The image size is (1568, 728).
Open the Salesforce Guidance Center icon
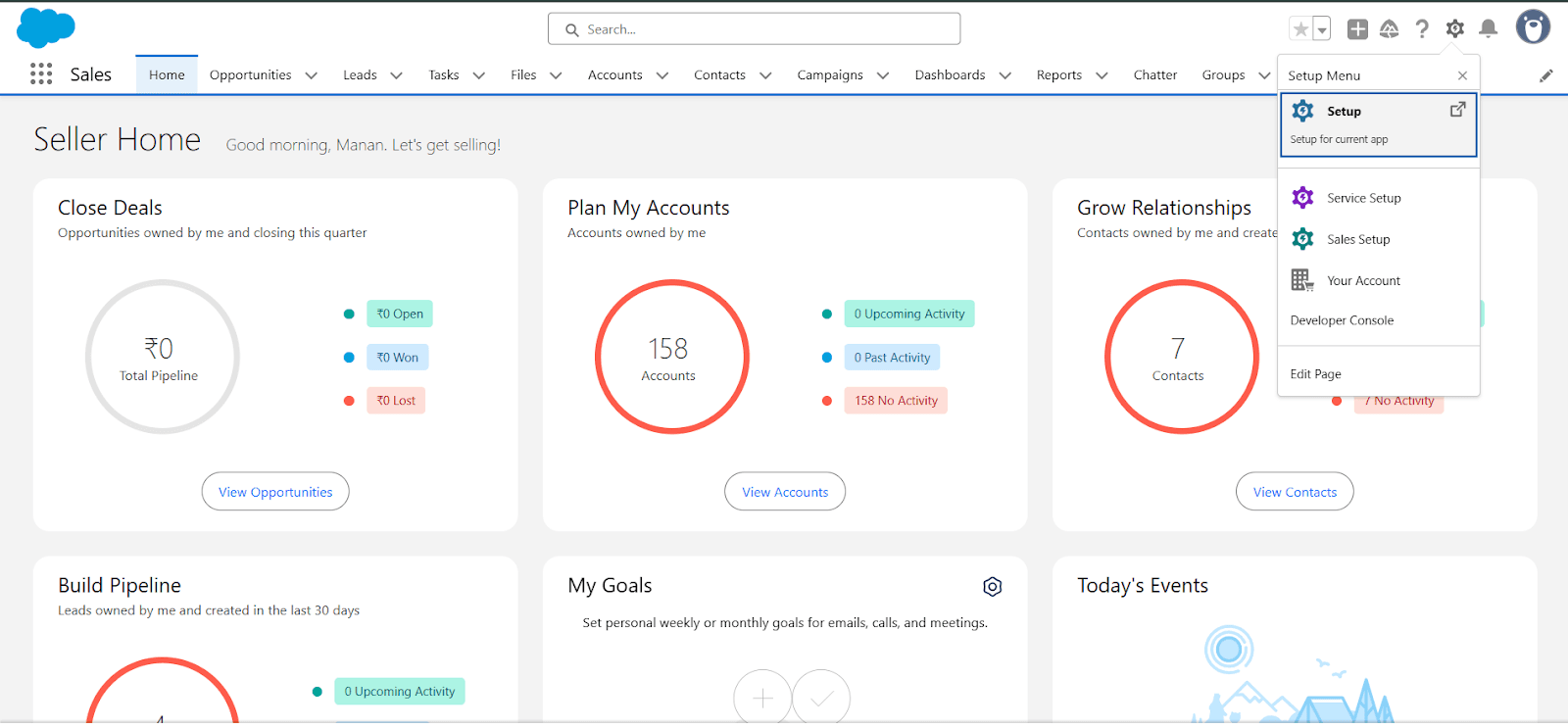pos(1390,29)
